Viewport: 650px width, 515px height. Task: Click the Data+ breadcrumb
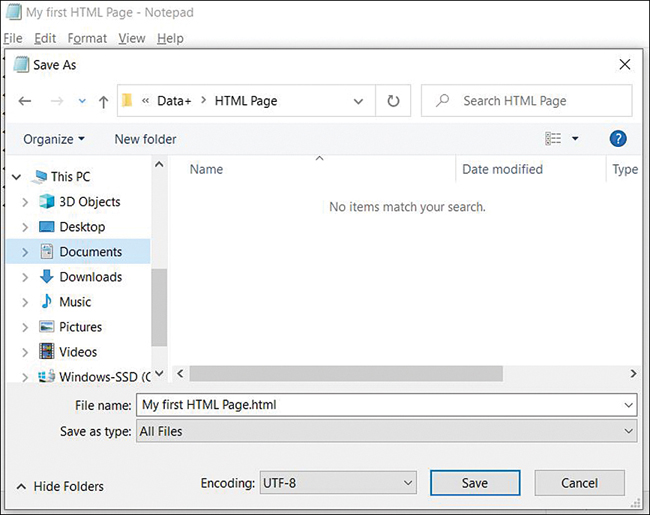pos(174,101)
